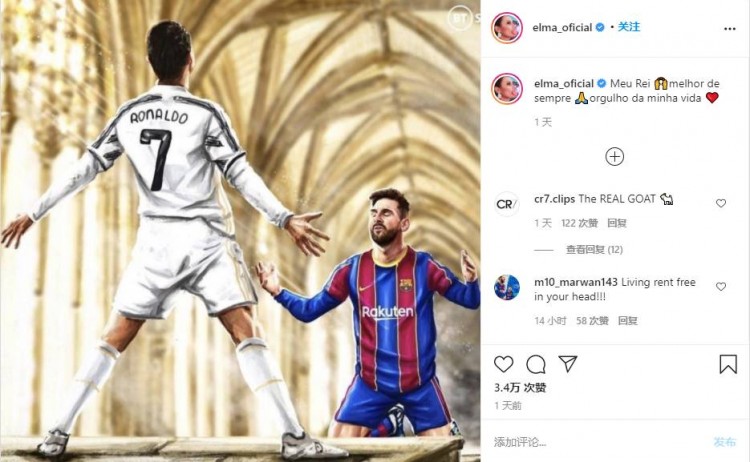Open m10_marwan143 profile avatar
The width and height of the screenshot is (750, 462).
point(507,287)
